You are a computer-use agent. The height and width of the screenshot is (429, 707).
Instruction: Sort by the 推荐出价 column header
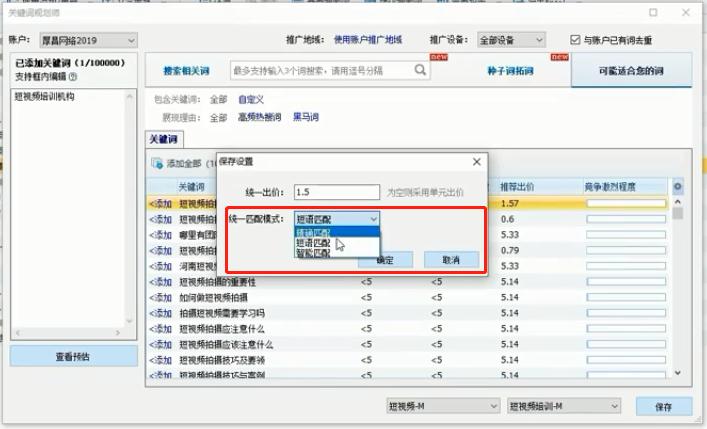point(517,187)
